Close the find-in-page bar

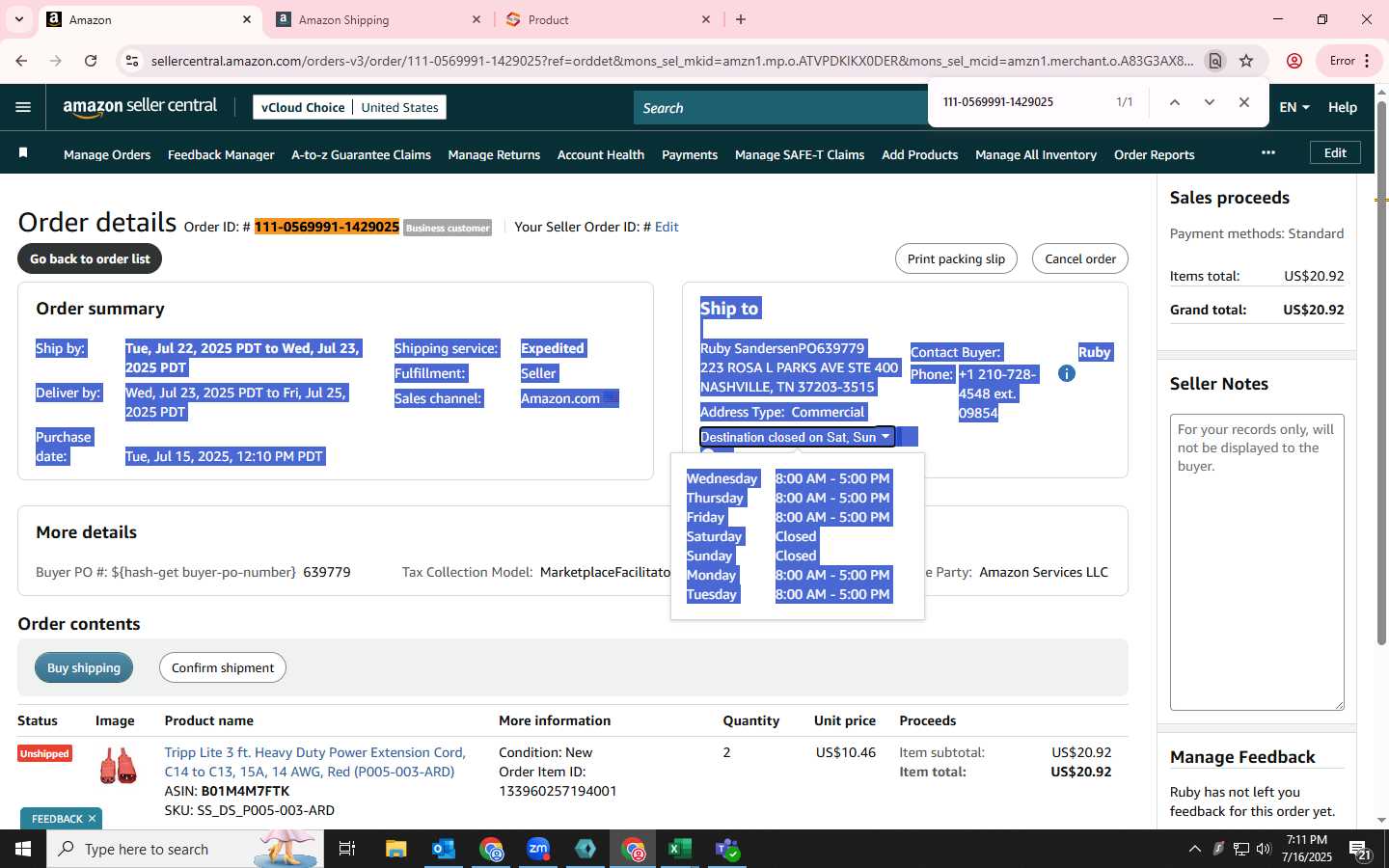point(1244,102)
